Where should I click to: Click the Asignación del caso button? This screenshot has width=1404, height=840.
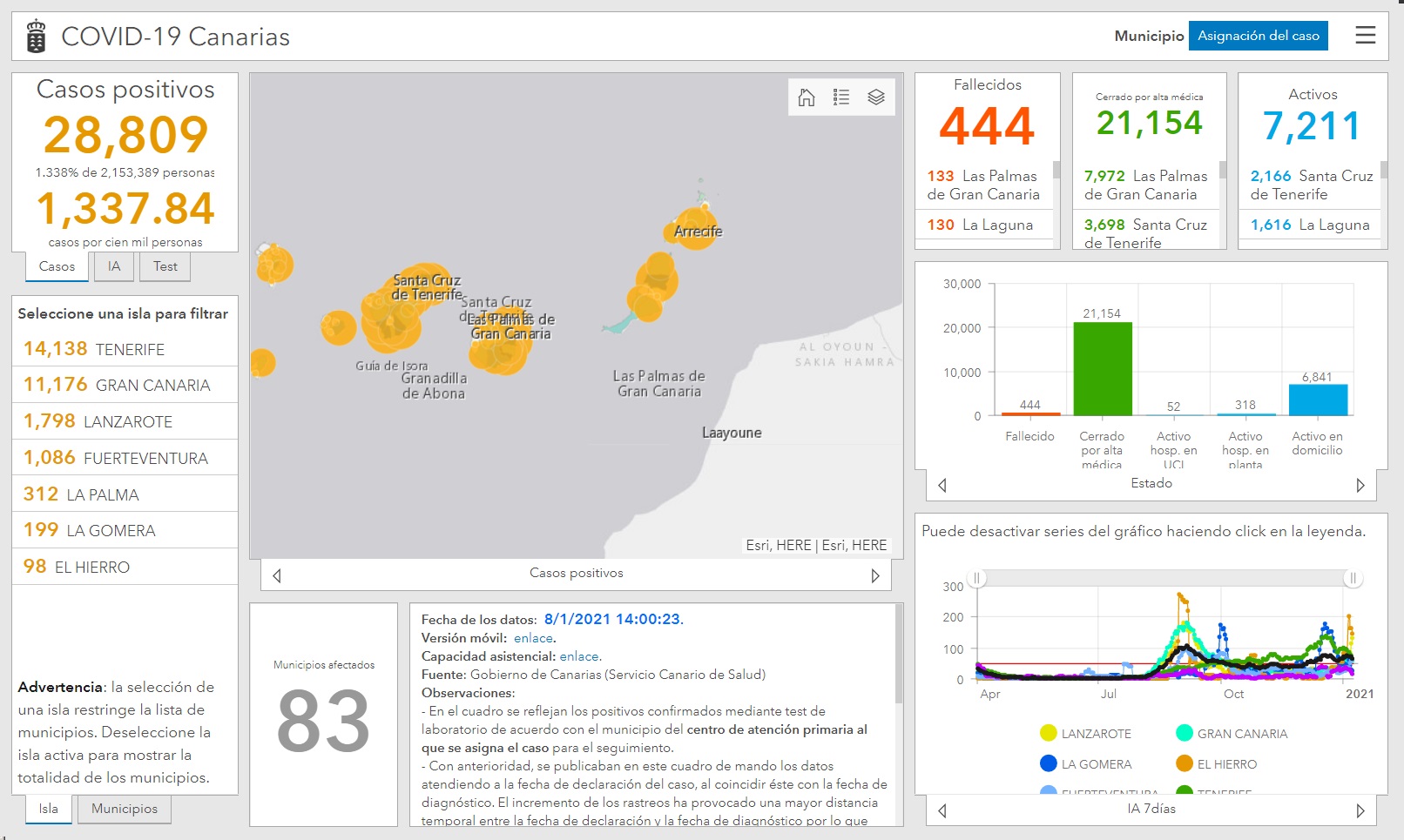pos(1258,36)
